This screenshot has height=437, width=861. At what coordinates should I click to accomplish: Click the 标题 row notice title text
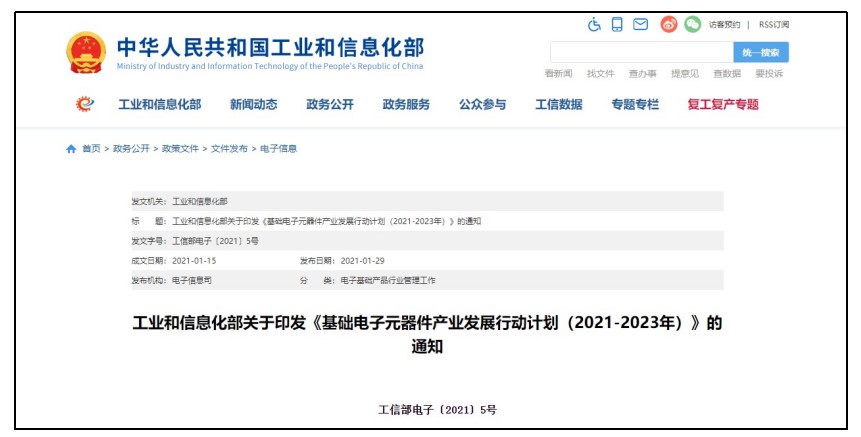[327, 221]
